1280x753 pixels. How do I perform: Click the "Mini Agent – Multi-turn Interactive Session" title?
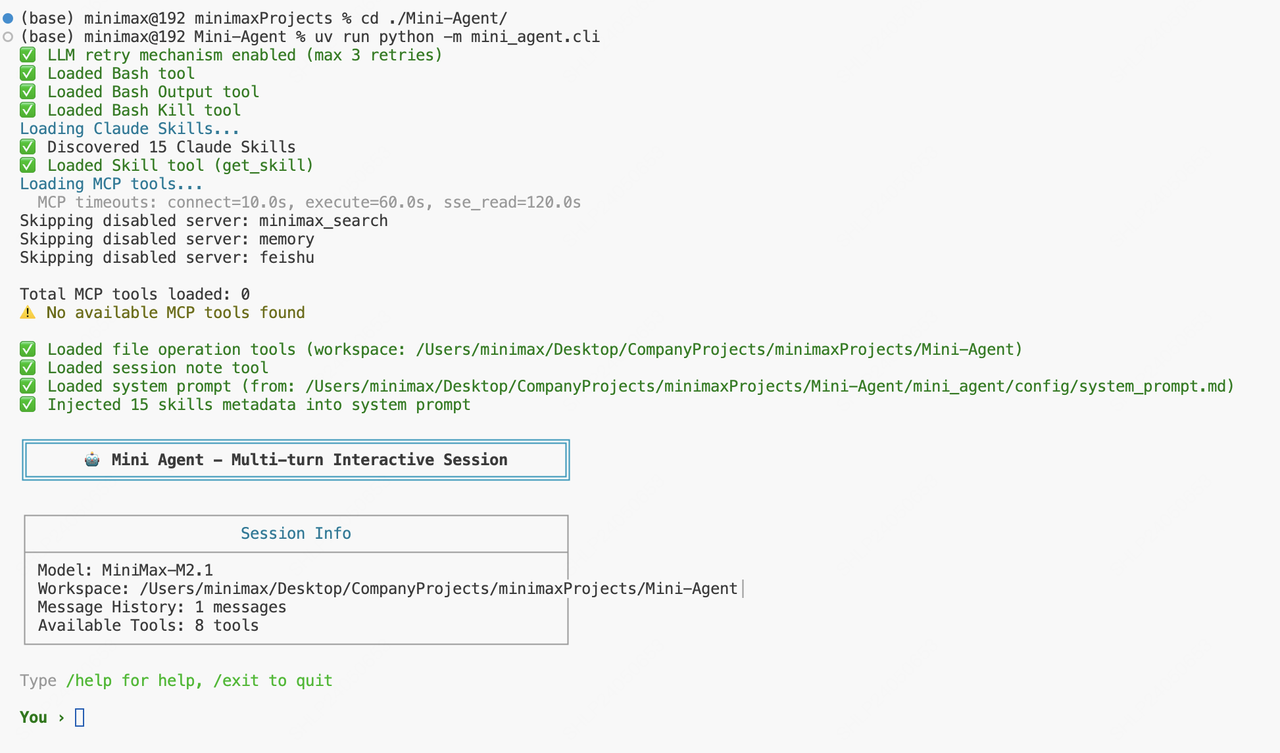click(x=309, y=460)
